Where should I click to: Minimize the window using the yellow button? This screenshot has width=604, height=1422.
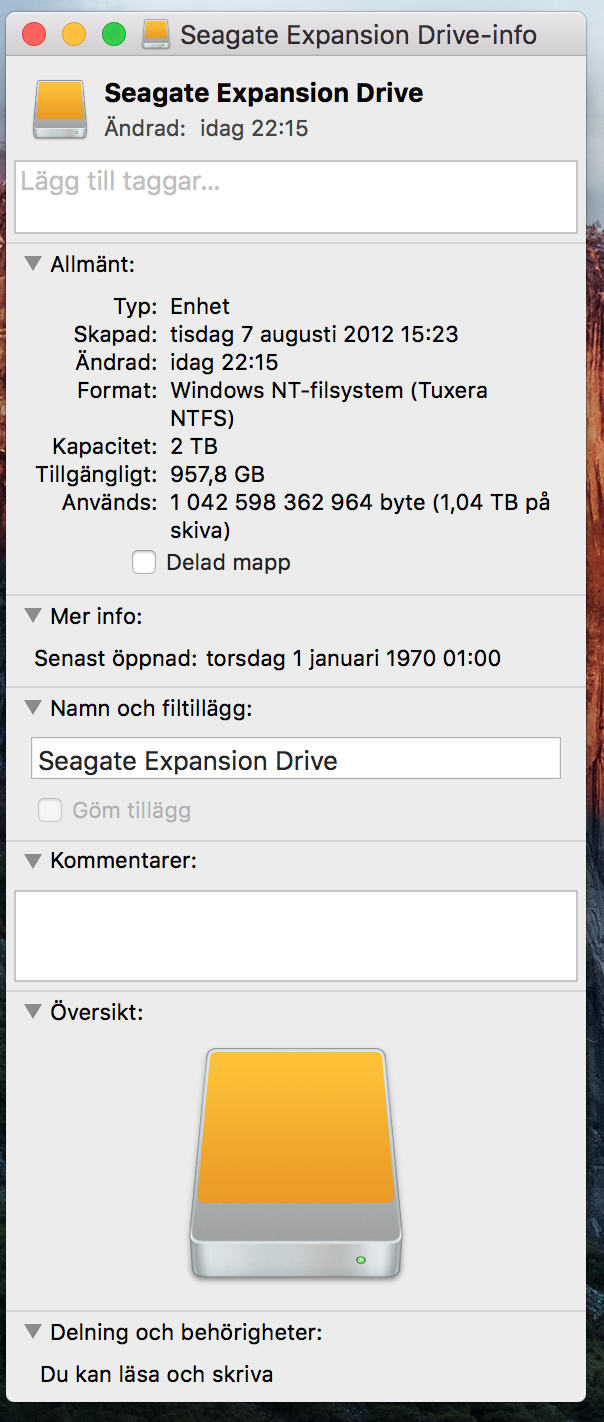click(74, 35)
